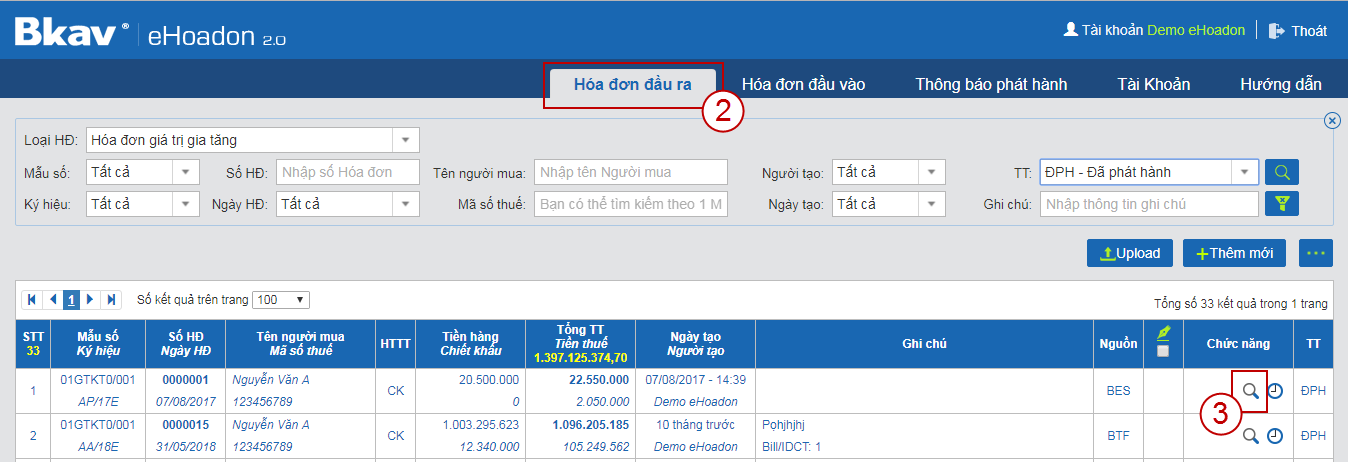Viewport: 1348px width, 462px height.
Task: Expand the Ngày HĐ dropdown
Action: [x=405, y=204]
